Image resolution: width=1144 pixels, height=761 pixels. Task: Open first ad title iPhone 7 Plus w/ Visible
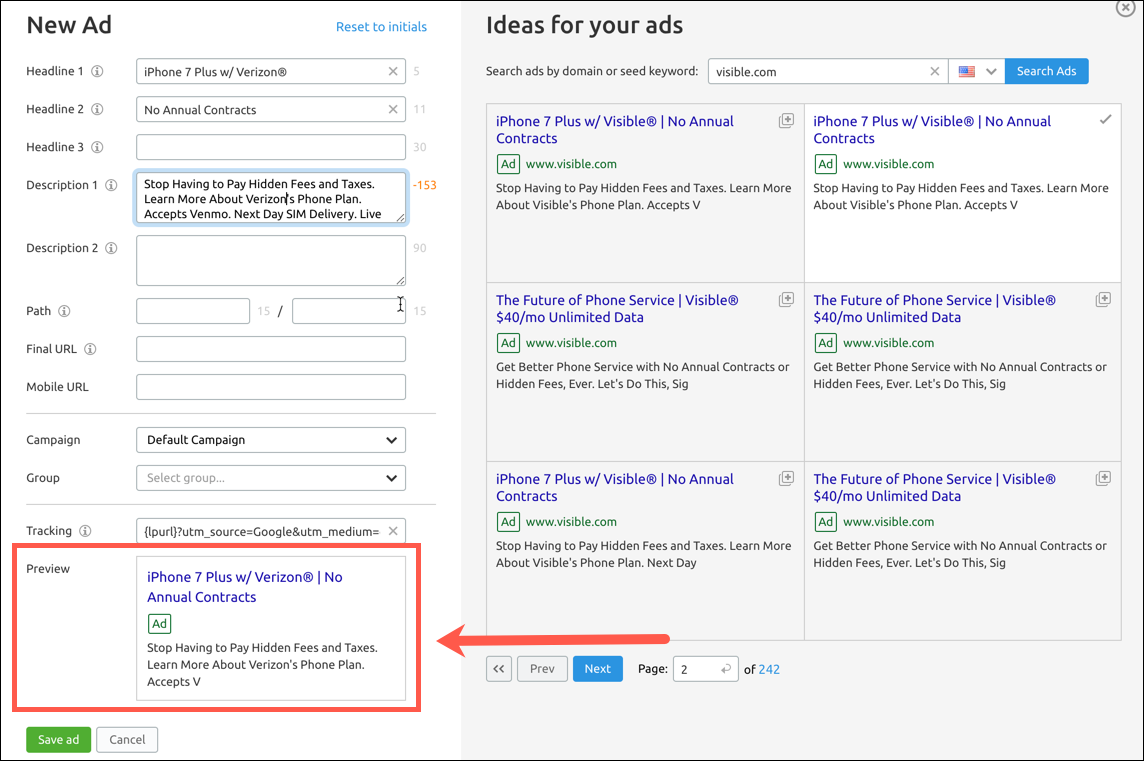615,130
